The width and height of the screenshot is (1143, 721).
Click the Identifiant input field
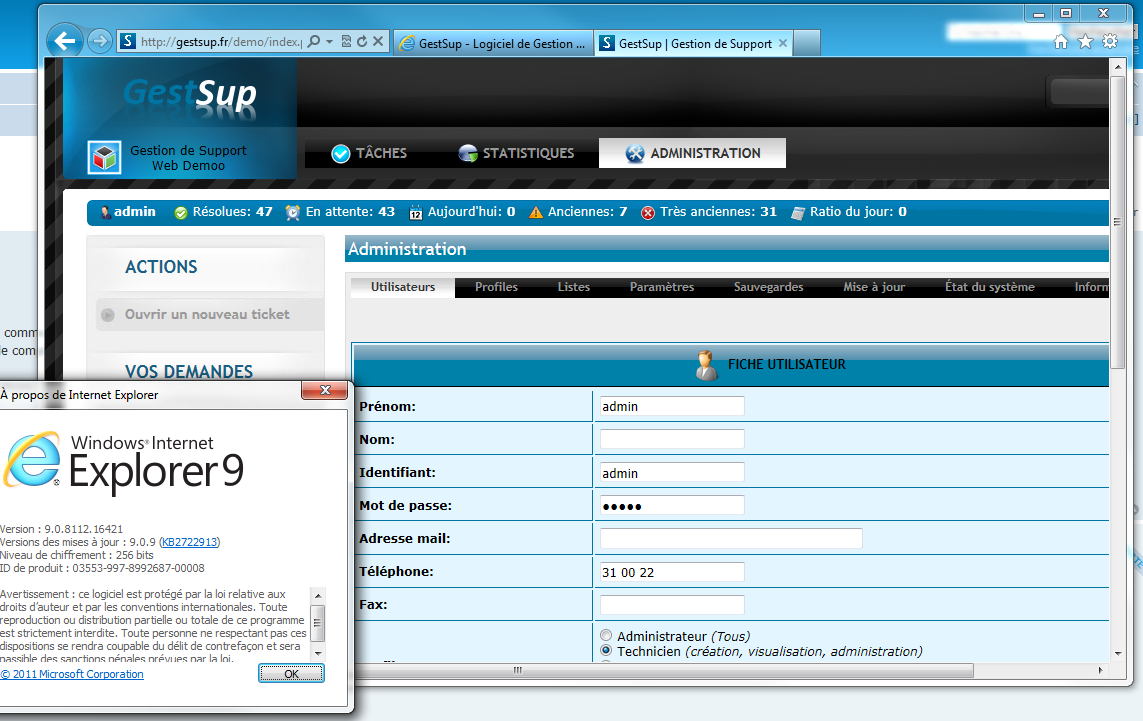point(672,472)
